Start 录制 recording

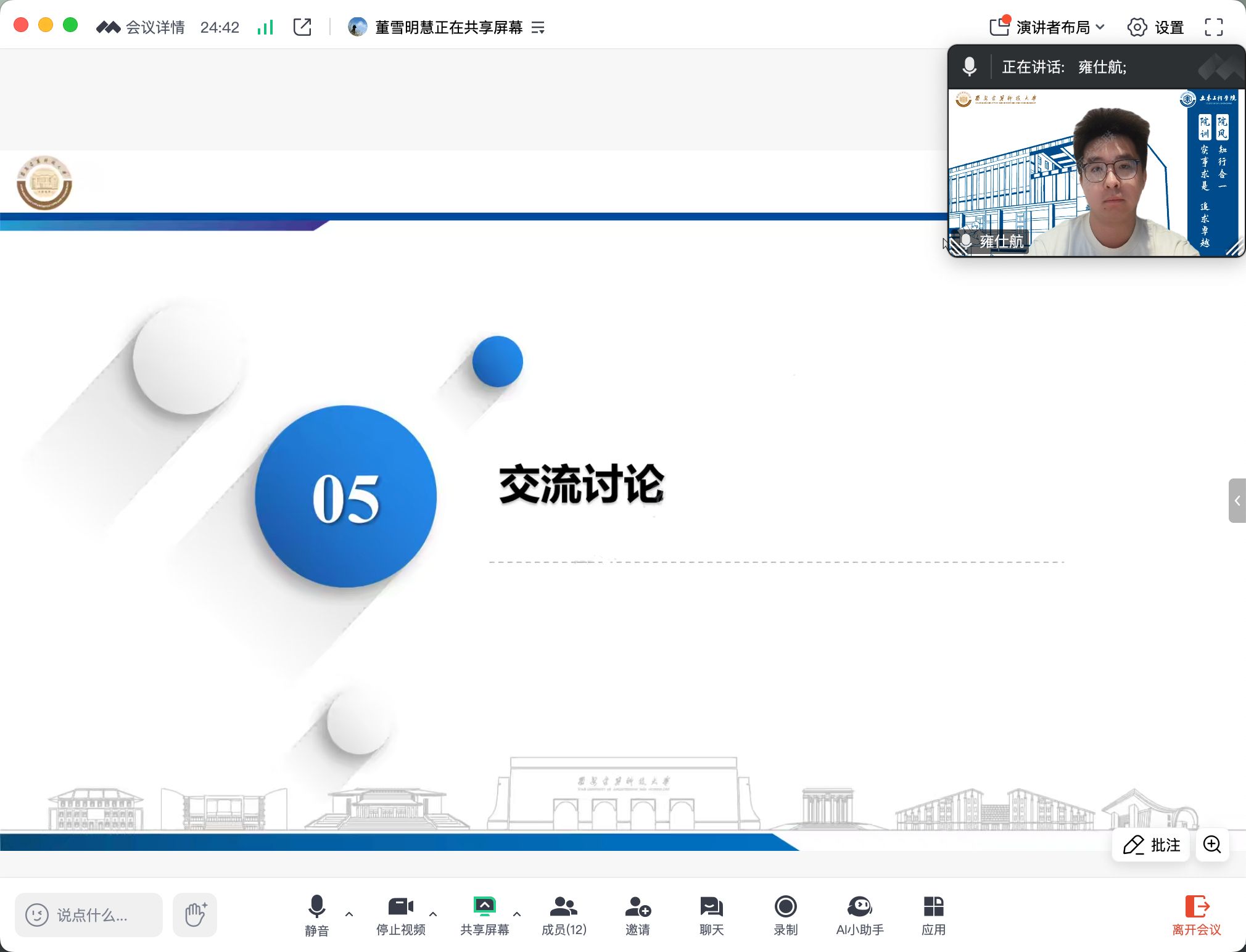(x=785, y=914)
